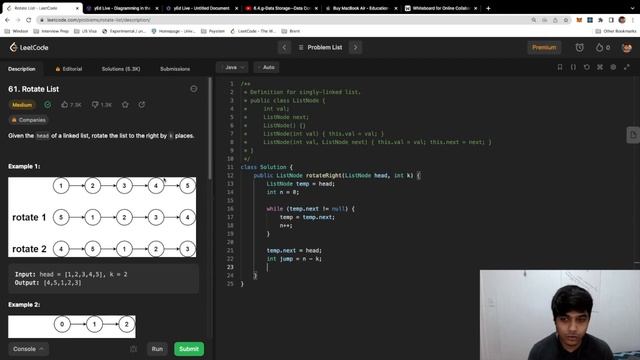Click the Medium difficulty tag

tap(22, 105)
